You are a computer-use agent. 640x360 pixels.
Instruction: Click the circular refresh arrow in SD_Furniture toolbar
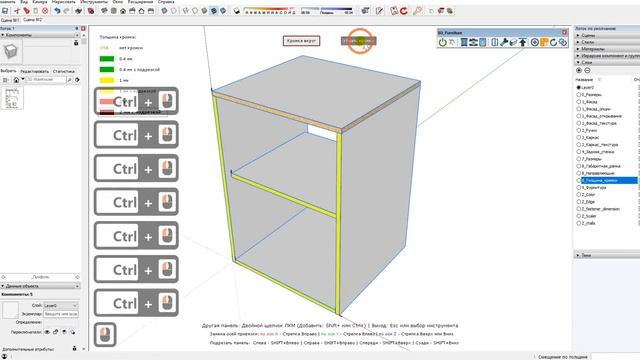(x=553, y=42)
